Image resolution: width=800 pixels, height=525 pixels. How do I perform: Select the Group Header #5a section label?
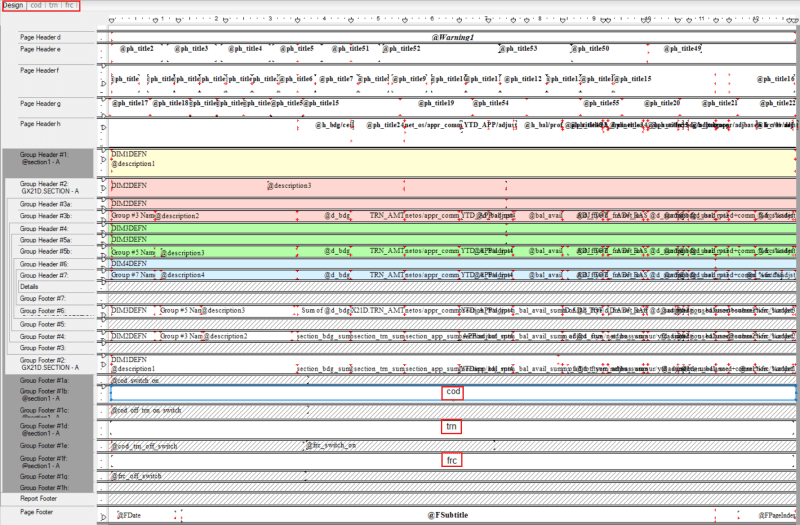(x=46, y=240)
